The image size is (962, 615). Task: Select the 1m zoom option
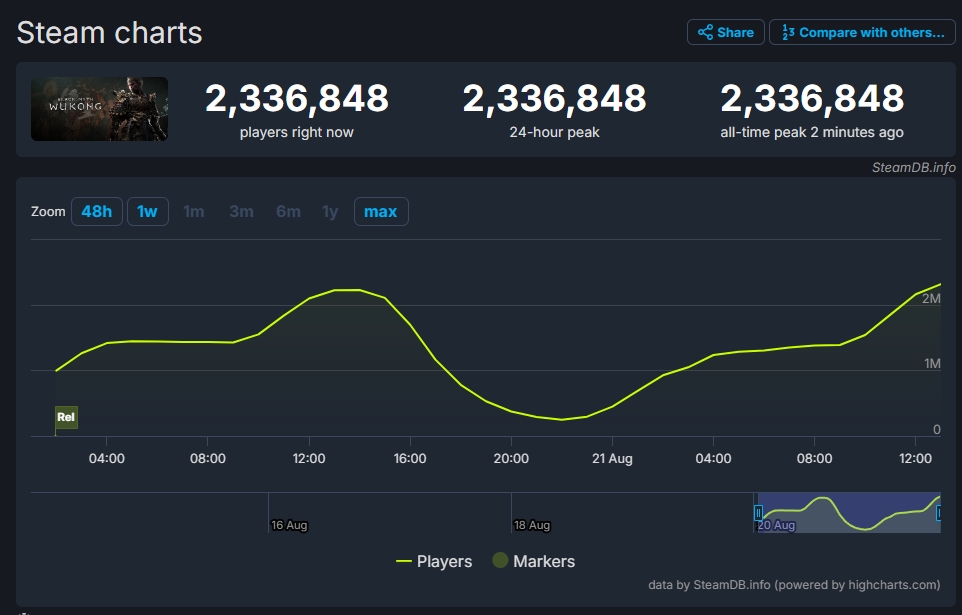coord(194,212)
